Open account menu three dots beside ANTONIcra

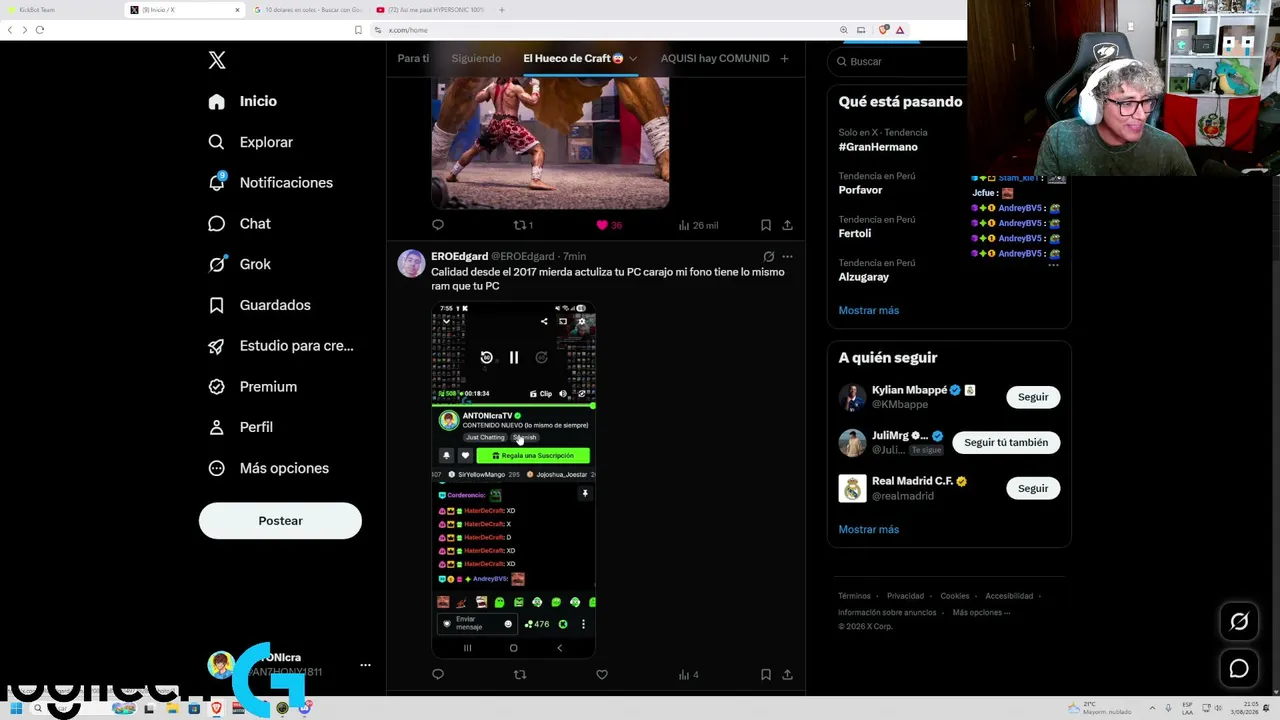tap(365, 665)
